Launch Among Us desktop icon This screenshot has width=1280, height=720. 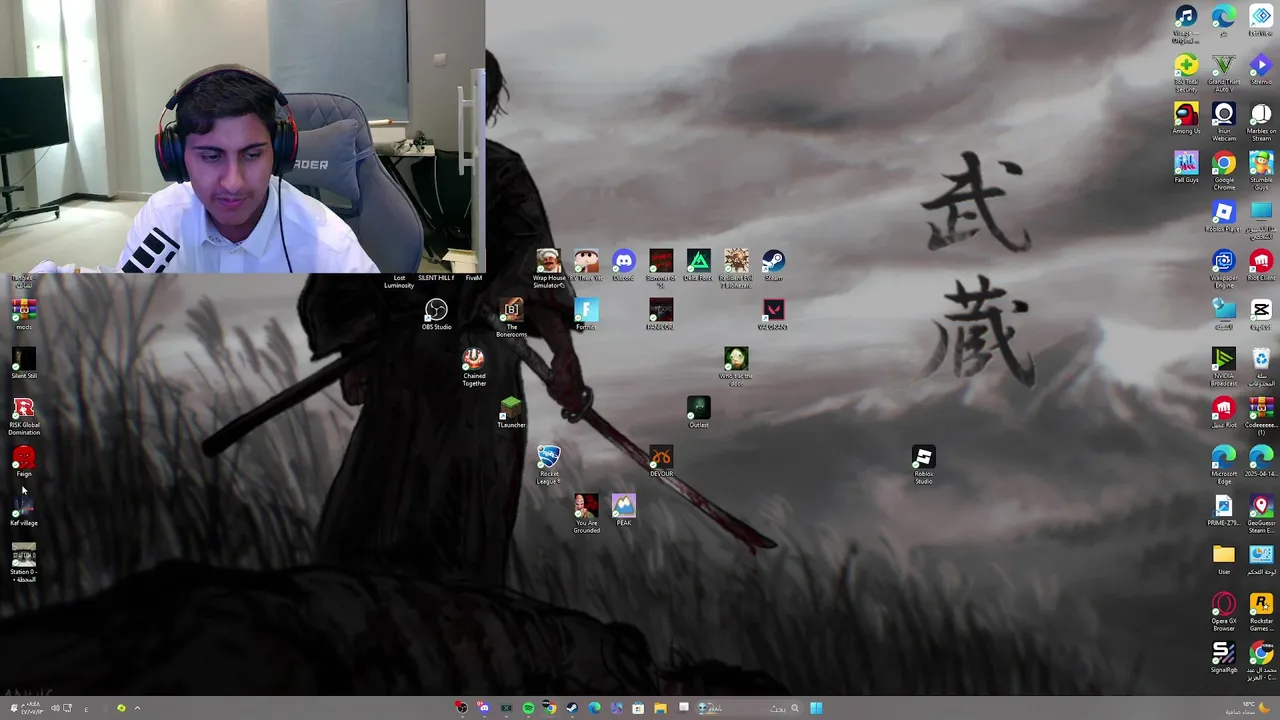[x=1186, y=118]
